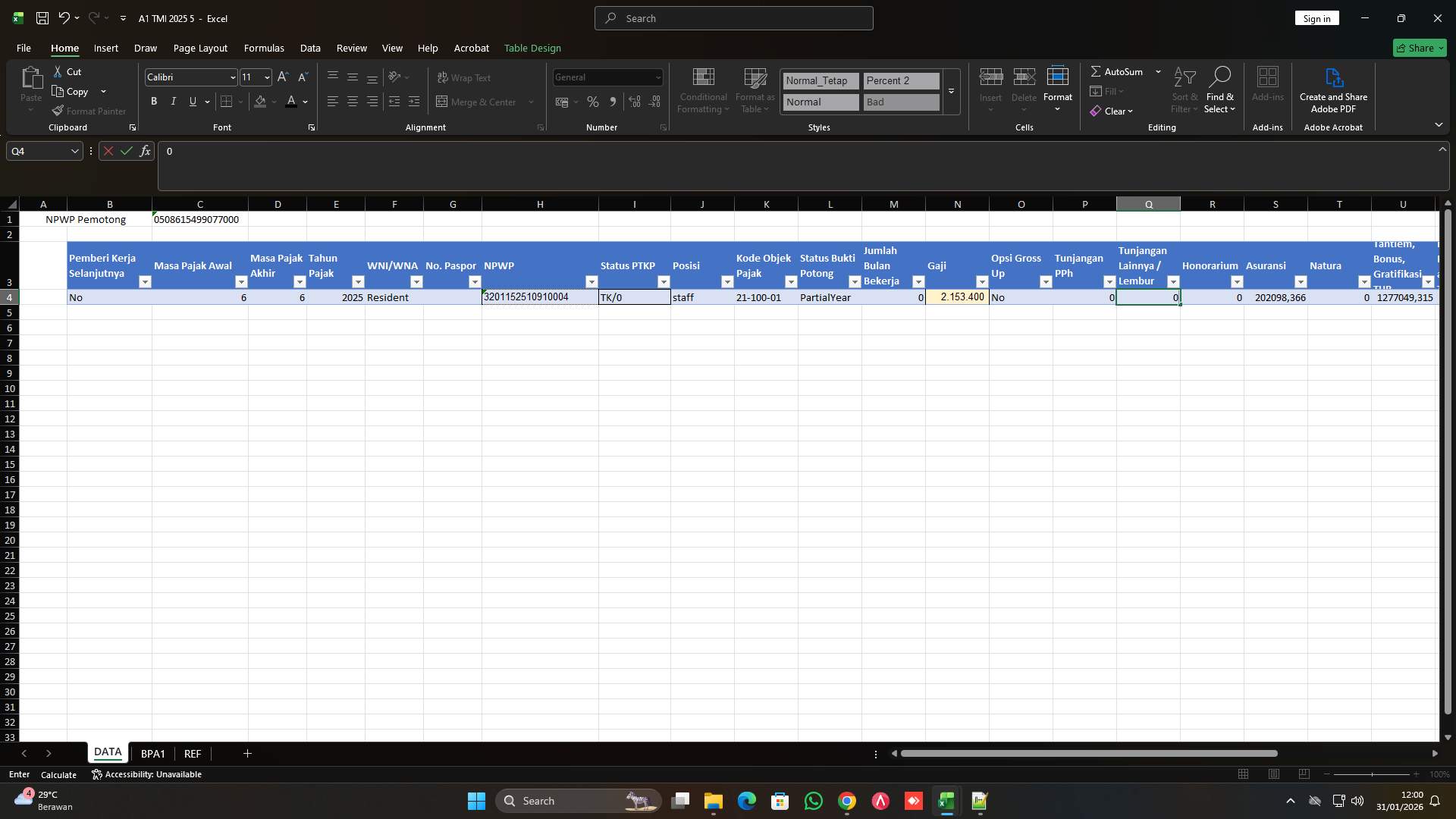Click the Increase Indent icon
Viewport: 1456px width, 819px height.
[x=414, y=101]
